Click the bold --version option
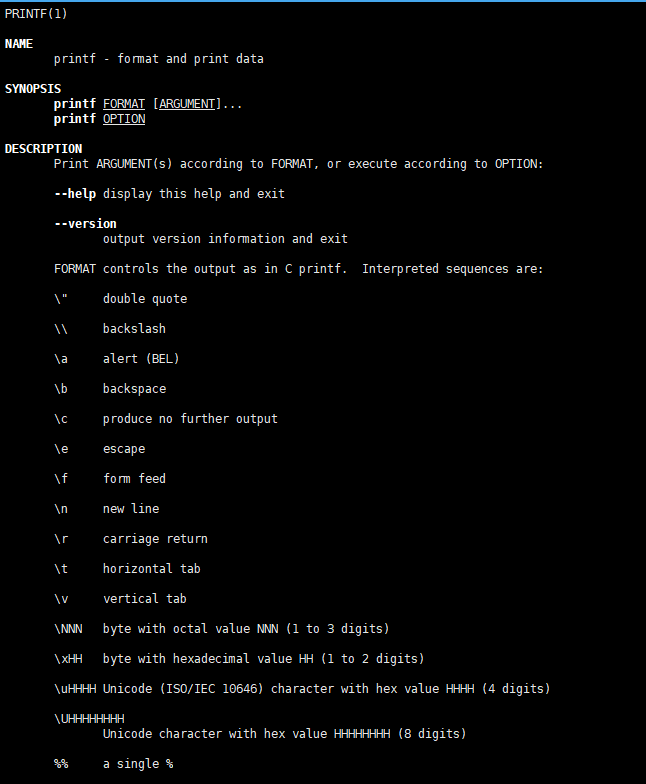This screenshot has height=784, width=646. [85, 224]
